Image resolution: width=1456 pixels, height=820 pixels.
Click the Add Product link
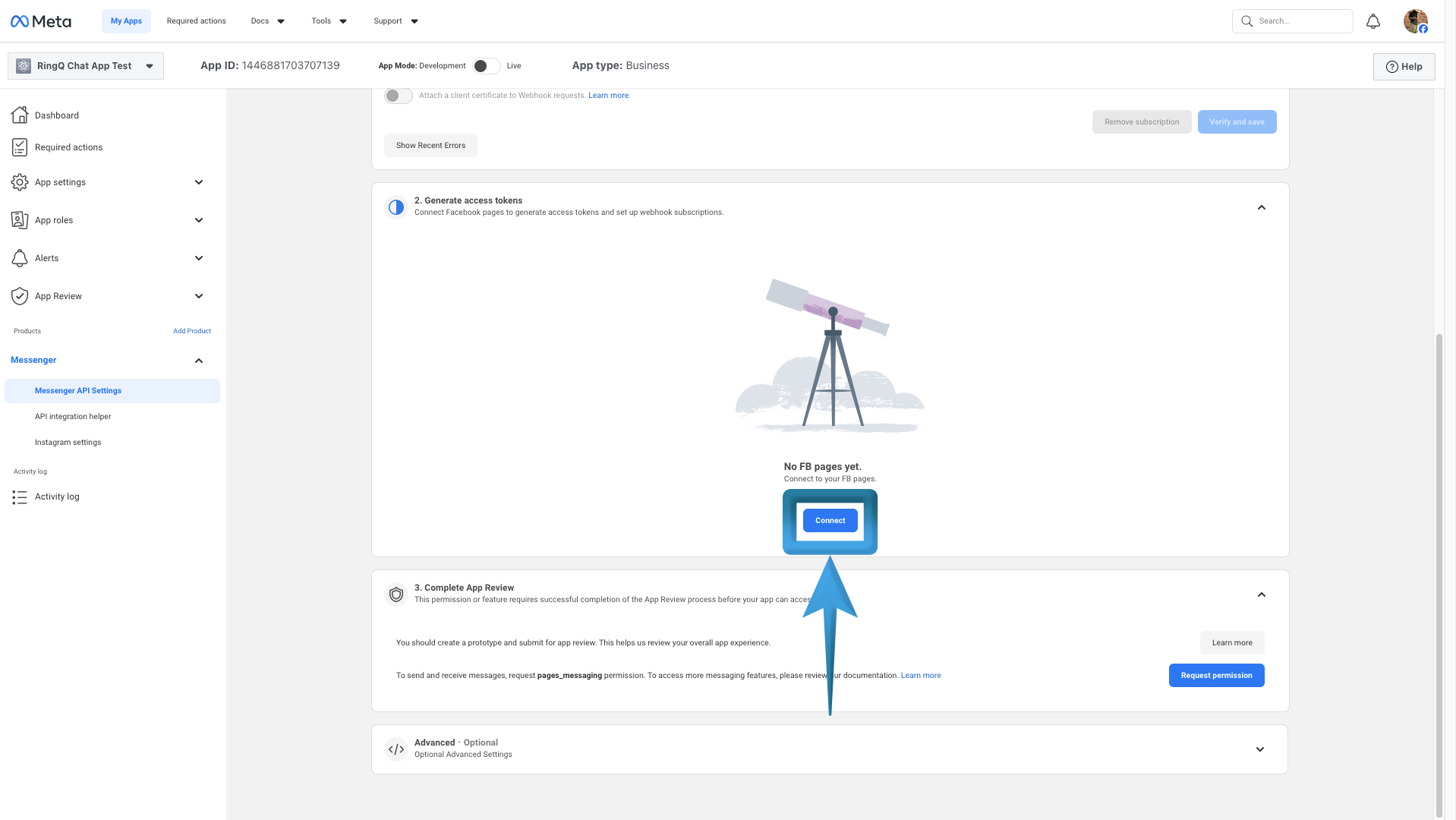[192, 331]
